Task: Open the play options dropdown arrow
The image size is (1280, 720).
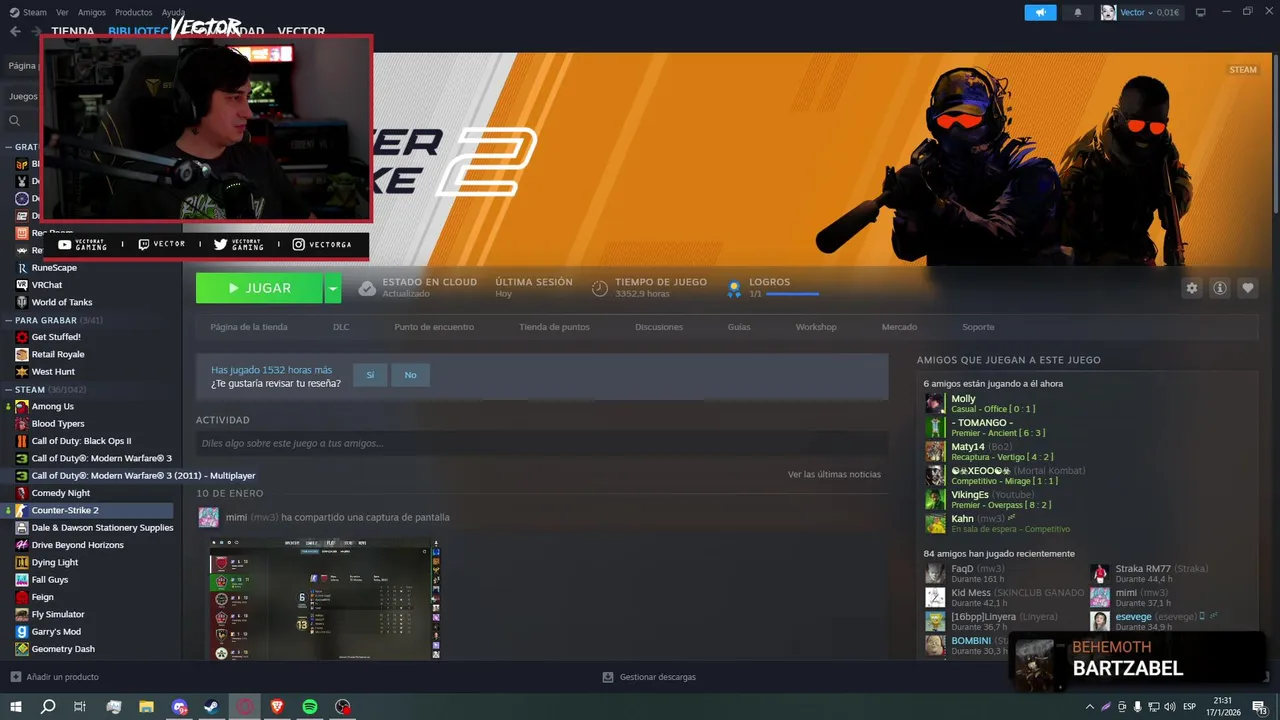Action: pyautogui.click(x=332, y=288)
